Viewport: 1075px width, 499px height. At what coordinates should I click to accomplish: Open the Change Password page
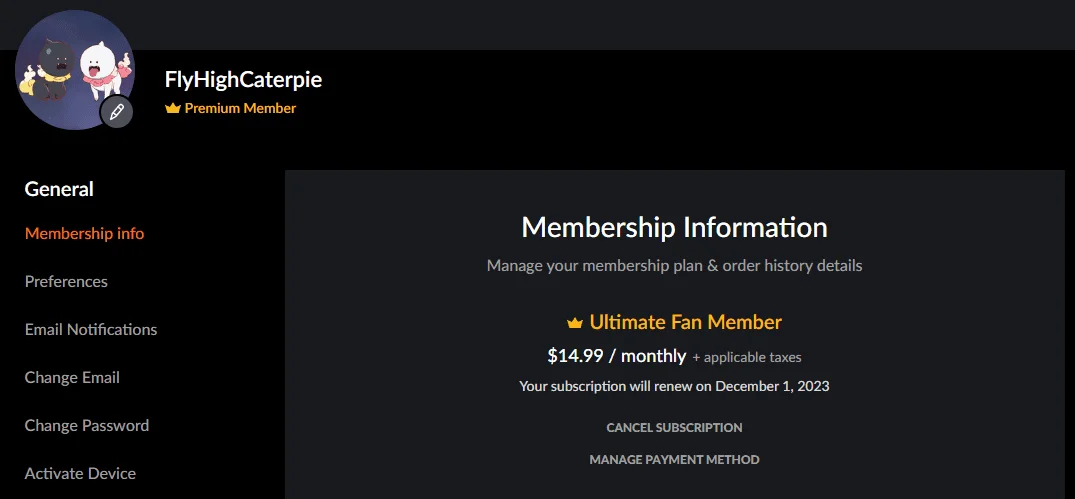86,426
